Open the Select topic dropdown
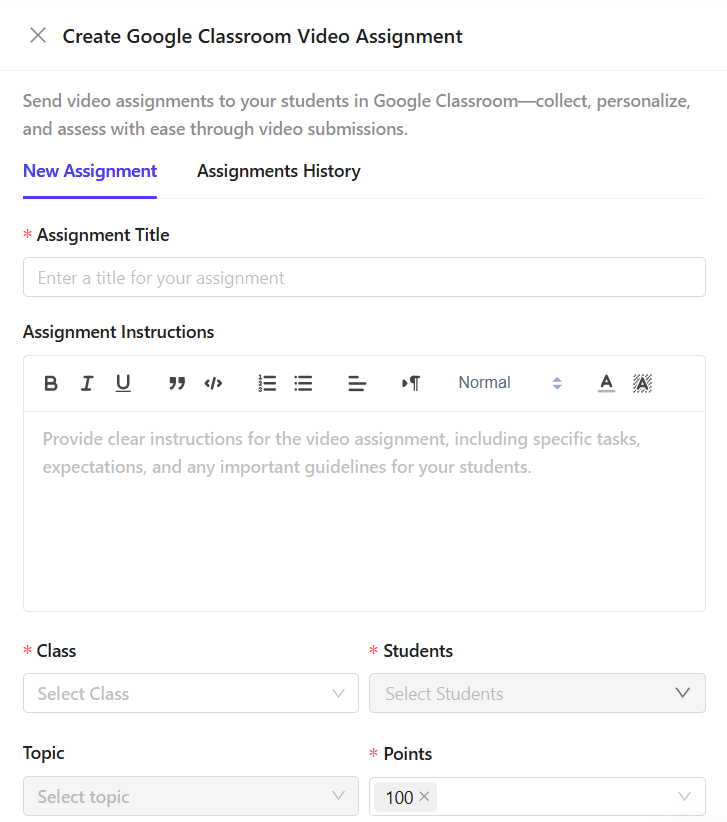The image size is (727, 822). pyautogui.click(x=190, y=796)
